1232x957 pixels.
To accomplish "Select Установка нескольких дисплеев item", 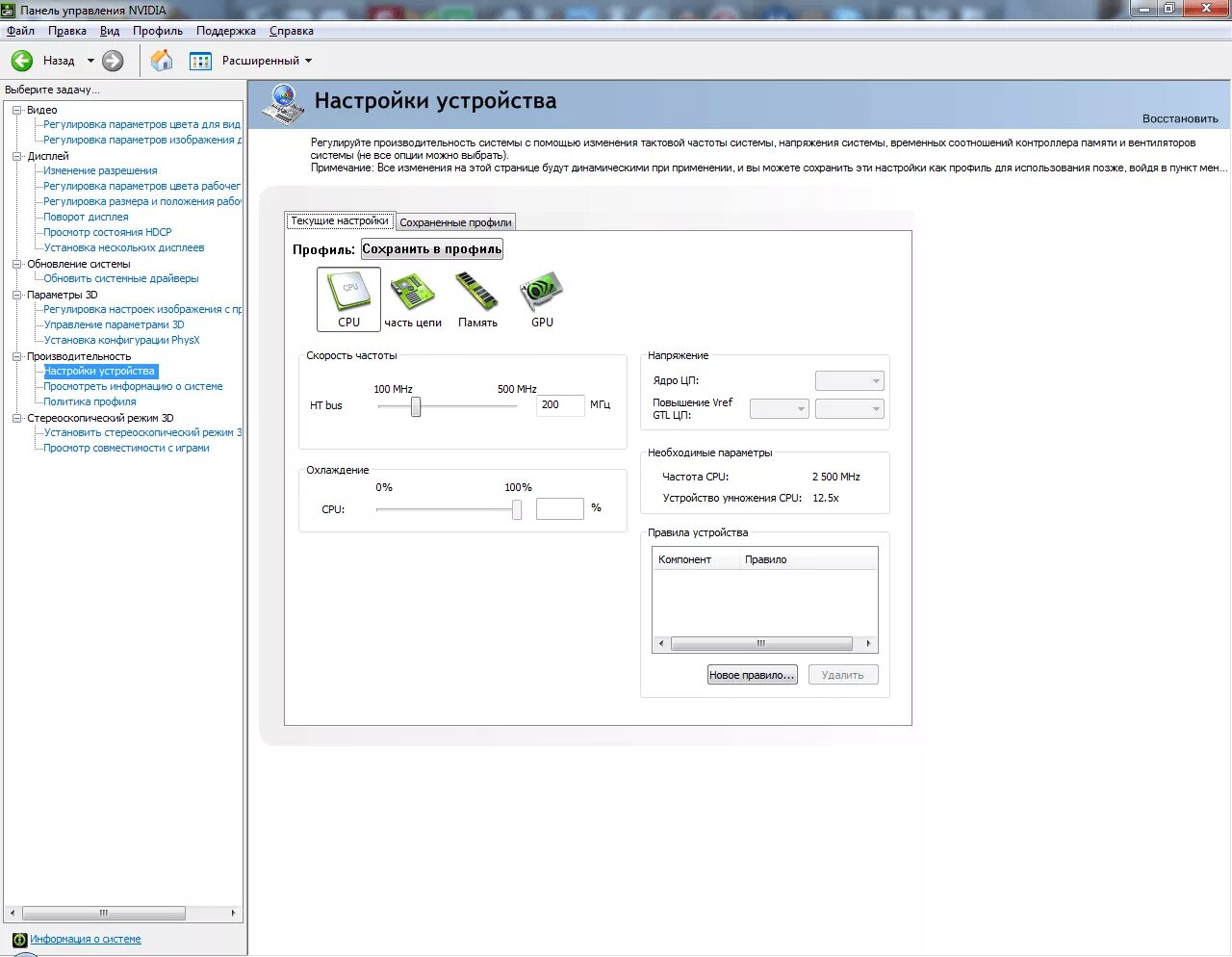I will pyautogui.click(x=124, y=247).
